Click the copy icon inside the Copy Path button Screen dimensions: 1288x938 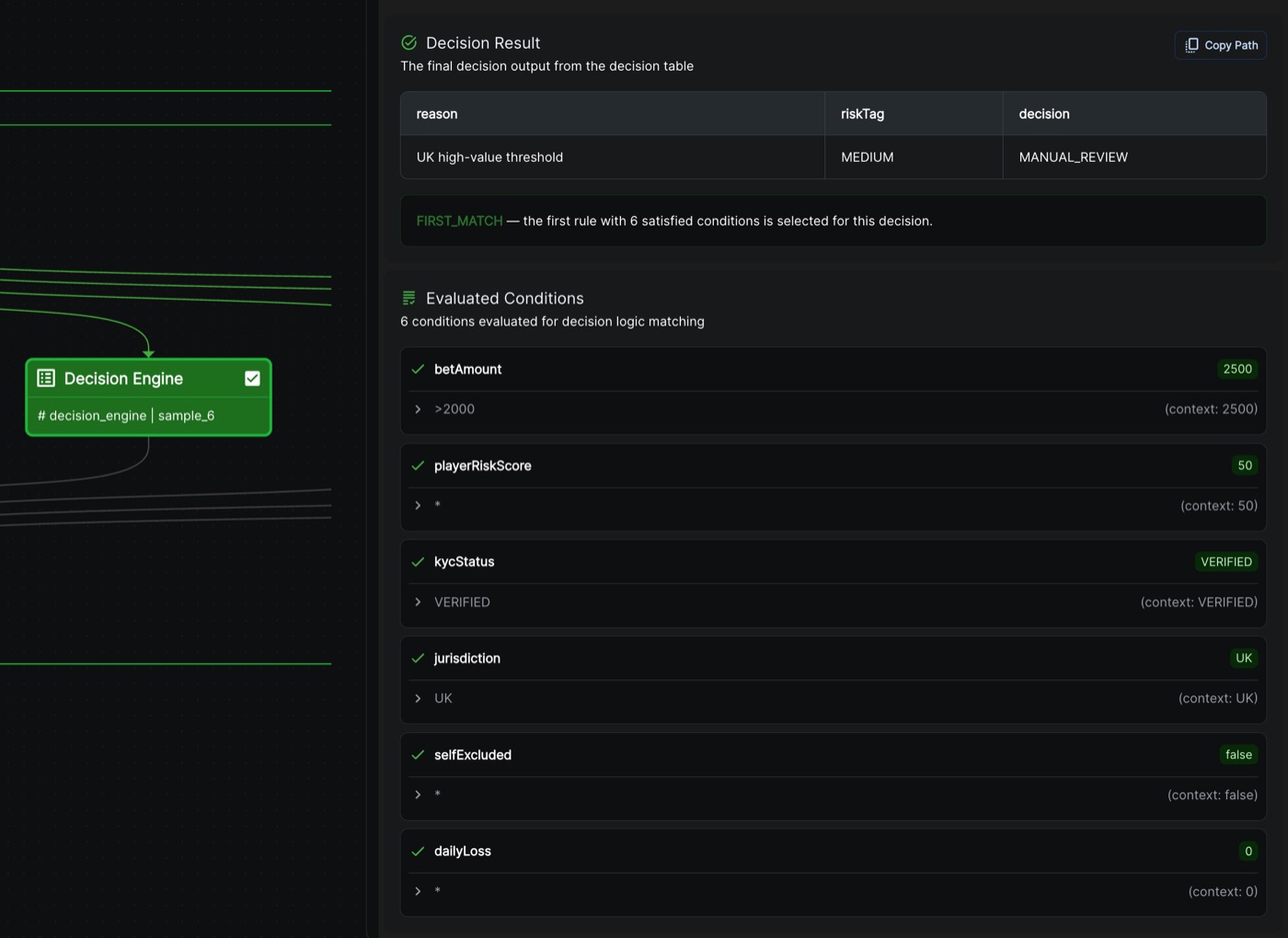pos(1192,44)
